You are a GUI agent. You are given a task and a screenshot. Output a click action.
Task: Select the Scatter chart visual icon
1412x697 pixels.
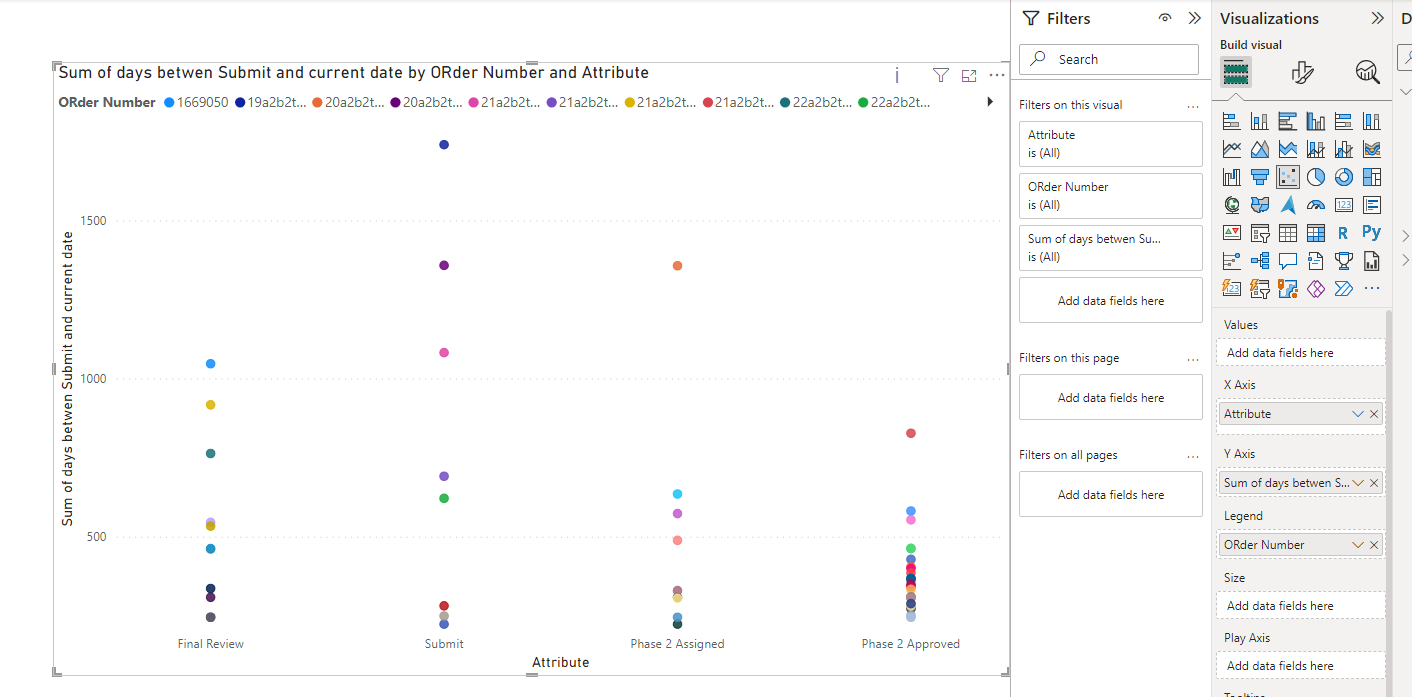[x=1288, y=177]
